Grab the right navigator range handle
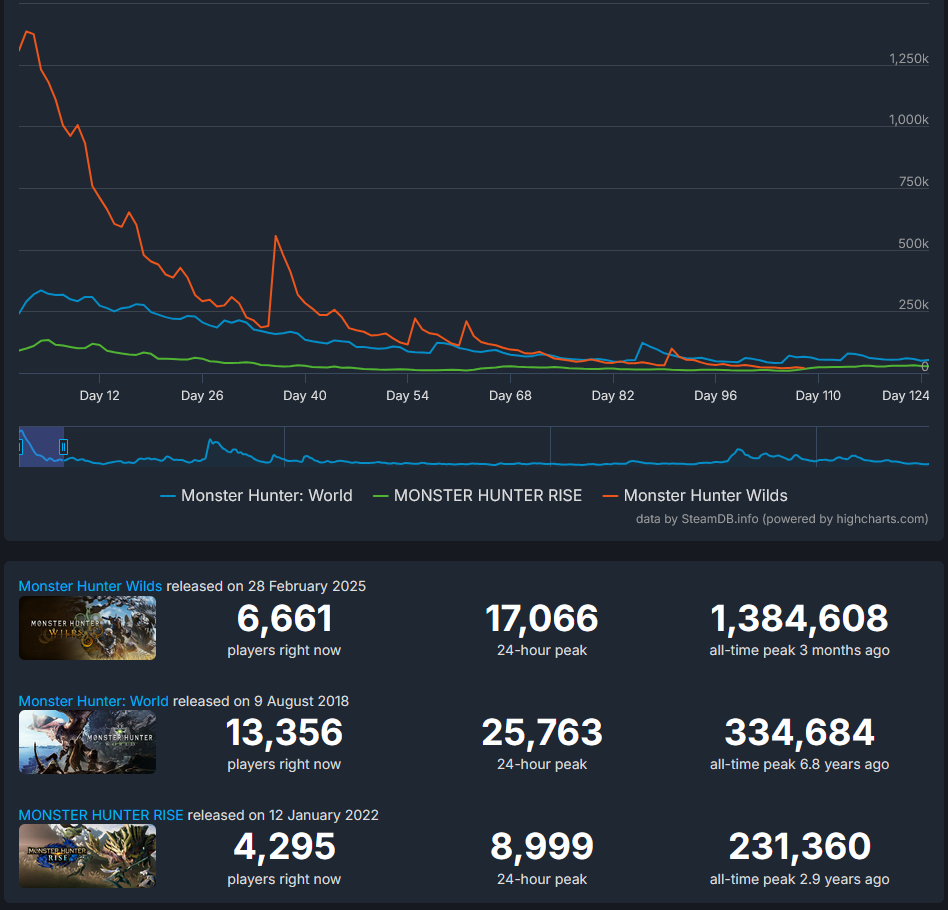Screen dimensions: 948x910 pos(63,447)
